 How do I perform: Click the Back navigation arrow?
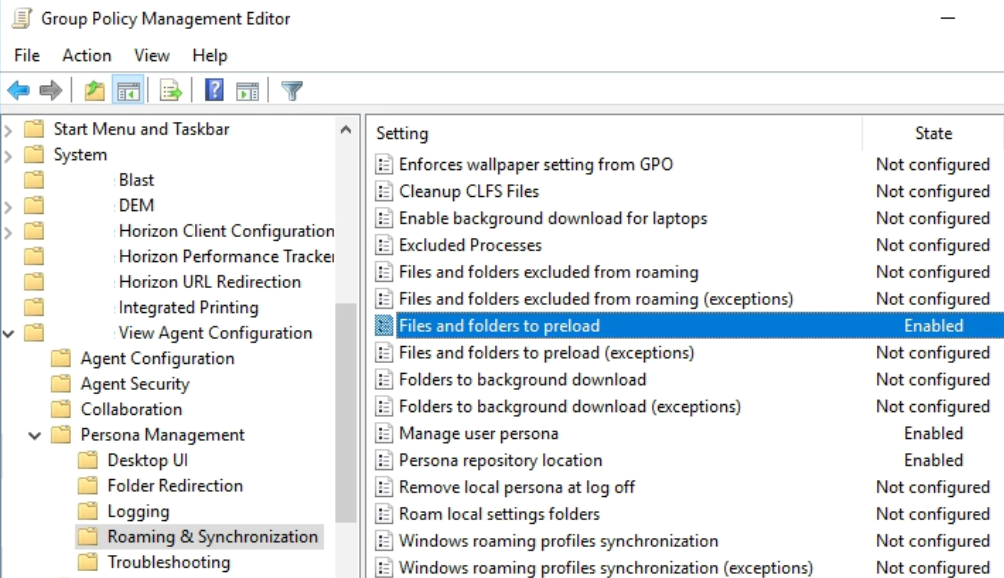coord(19,90)
